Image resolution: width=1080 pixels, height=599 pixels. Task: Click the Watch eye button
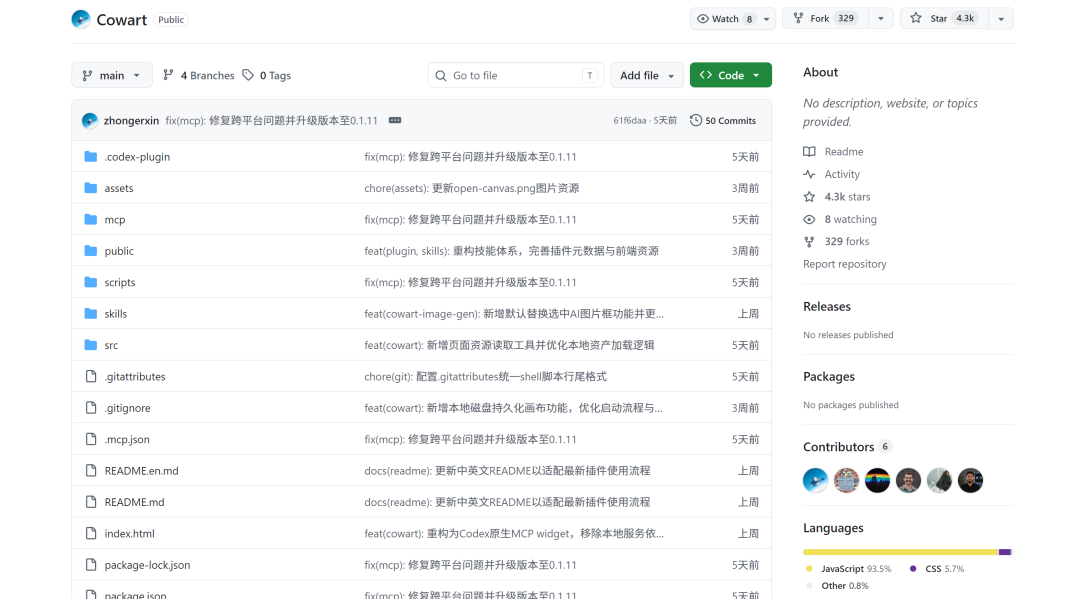(726, 19)
